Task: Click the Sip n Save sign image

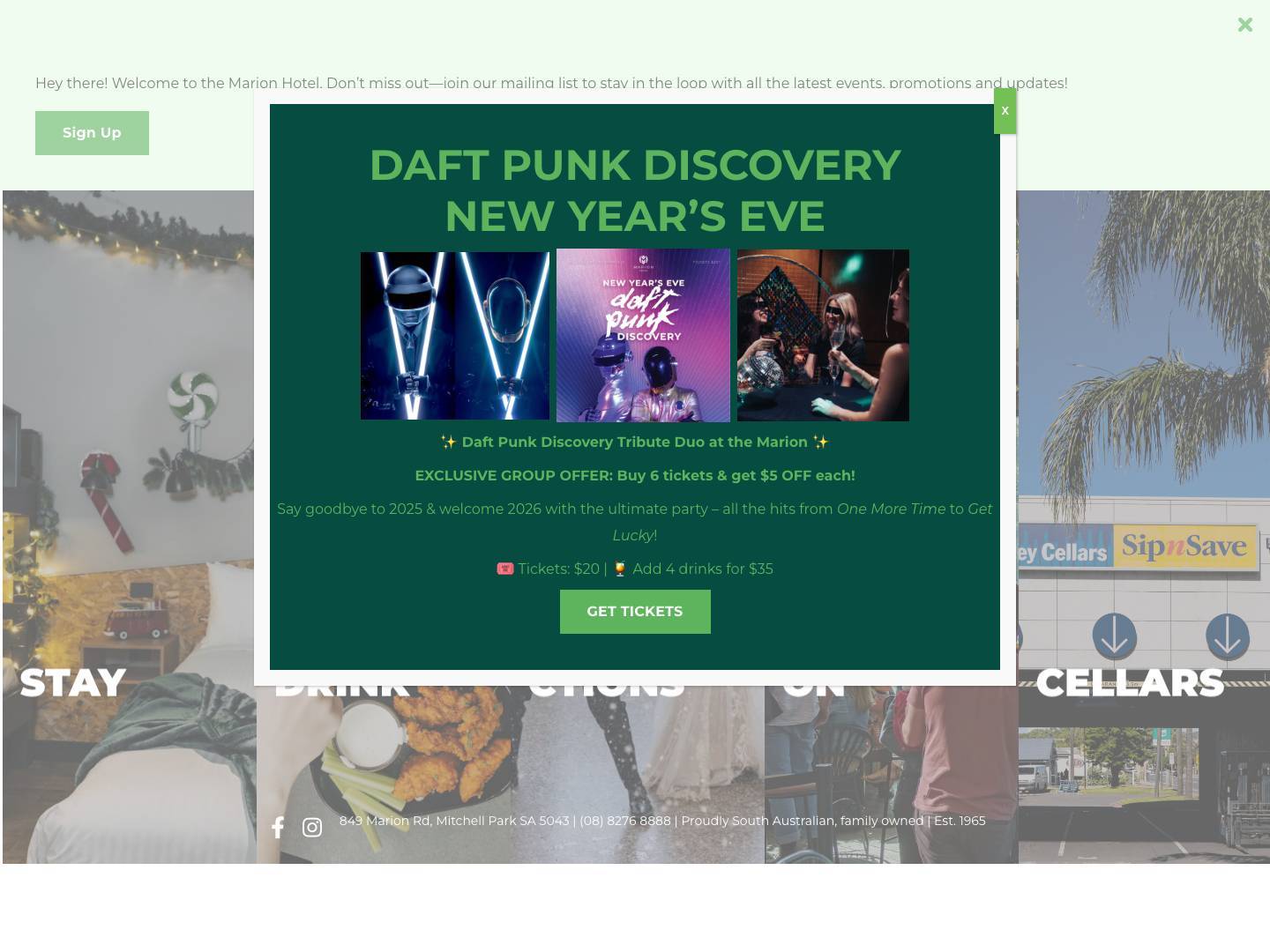Action: coord(1184,547)
